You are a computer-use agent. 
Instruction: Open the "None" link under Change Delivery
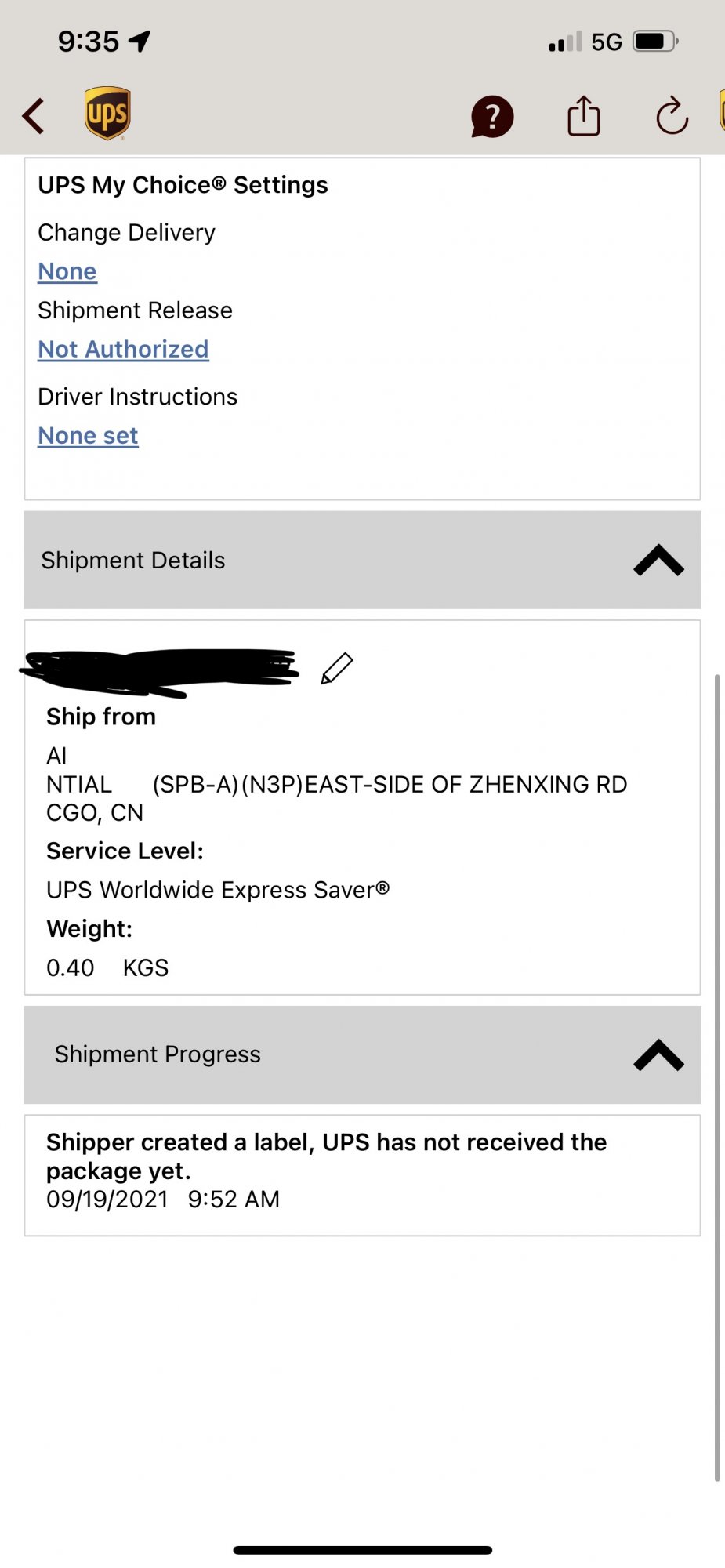point(67,271)
